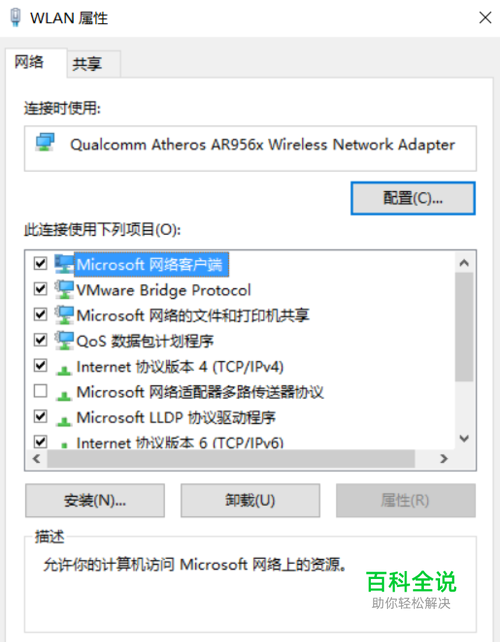Select the VMware Bridge Protocol icon
Screen dimensions: 500x642
pos(64,289)
